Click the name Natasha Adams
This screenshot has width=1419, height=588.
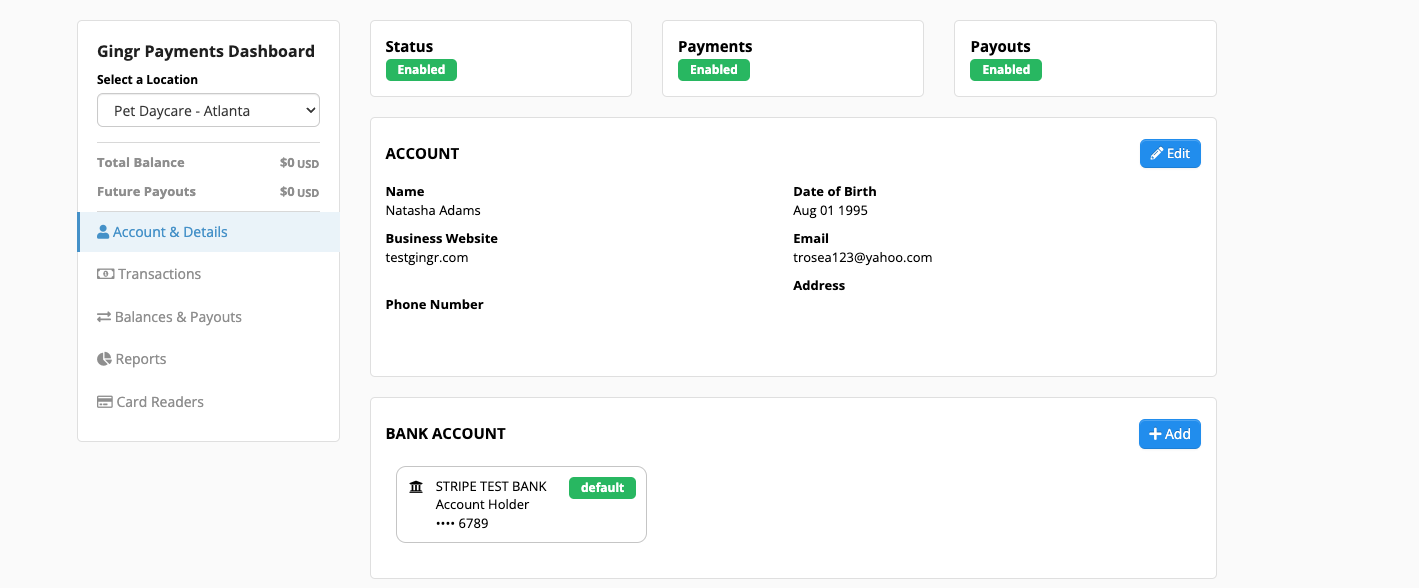tap(433, 211)
